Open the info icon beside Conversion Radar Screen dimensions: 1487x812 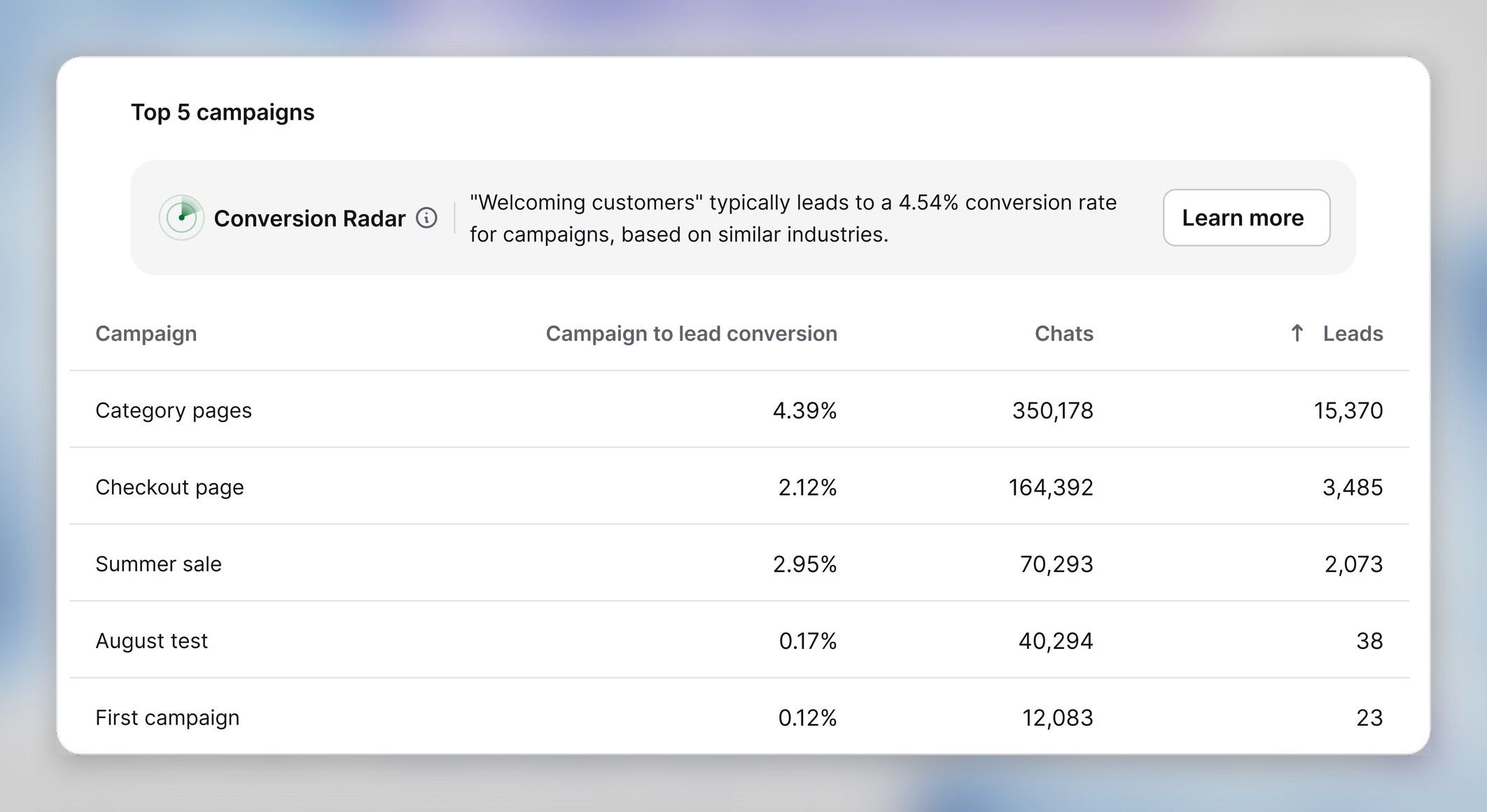pyautogui.click(x=426, y=218)
